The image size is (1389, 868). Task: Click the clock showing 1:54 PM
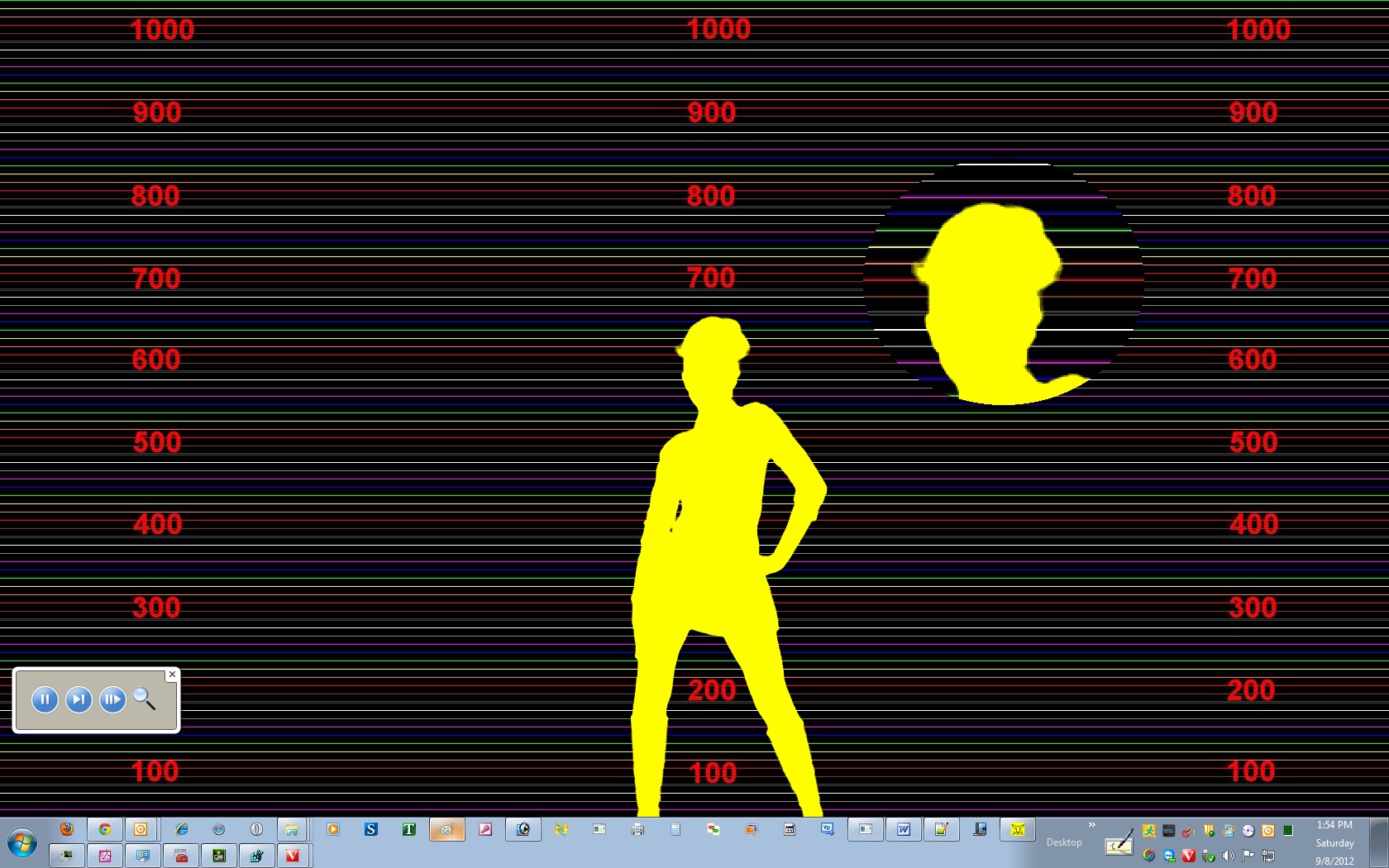point(1334,825)
